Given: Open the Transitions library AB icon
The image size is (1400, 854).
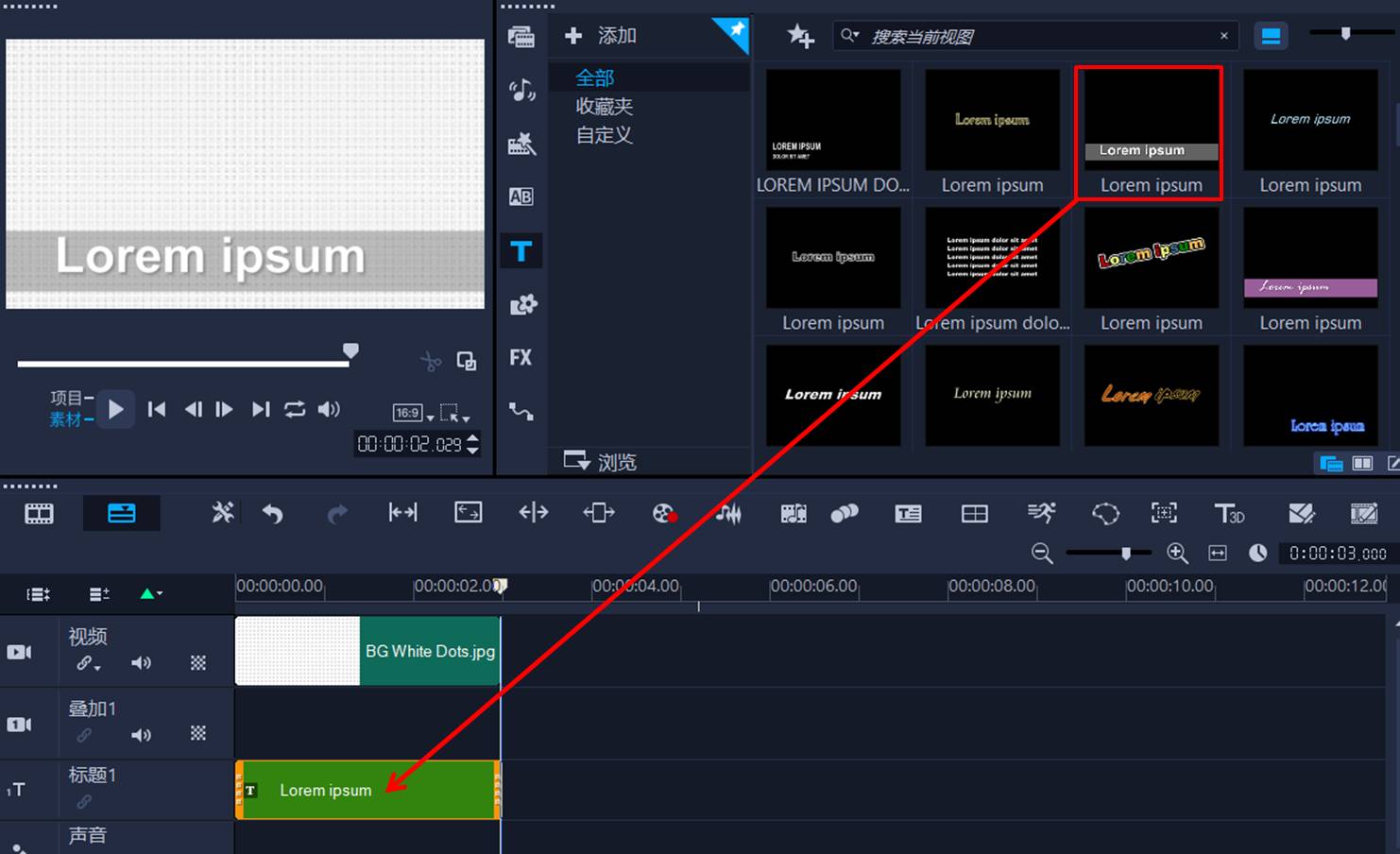Looking at the screenshot, I should (521, 196).
